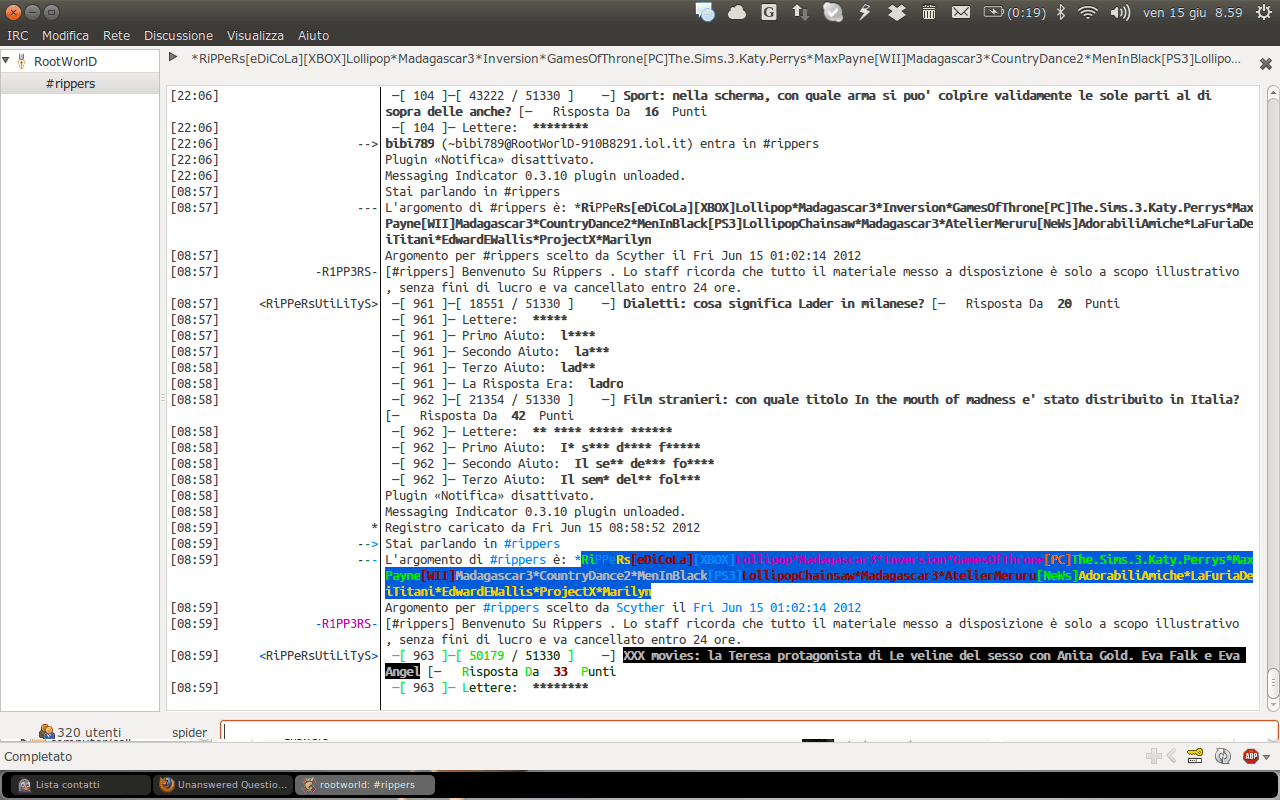Open the mail envelope indicator
The height and width of the screenshot is (800, 1280).
[x=960, y=12]
